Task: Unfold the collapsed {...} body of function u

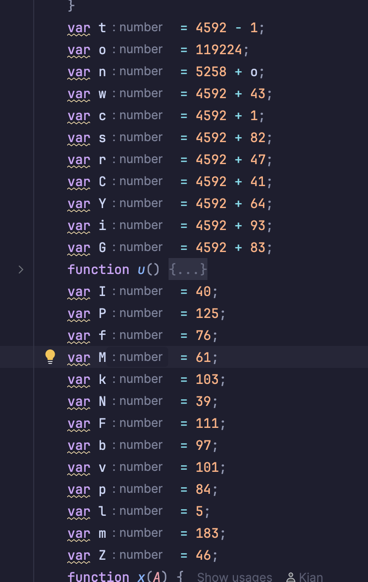Action: pyautogui.click(x=188, y=269)
